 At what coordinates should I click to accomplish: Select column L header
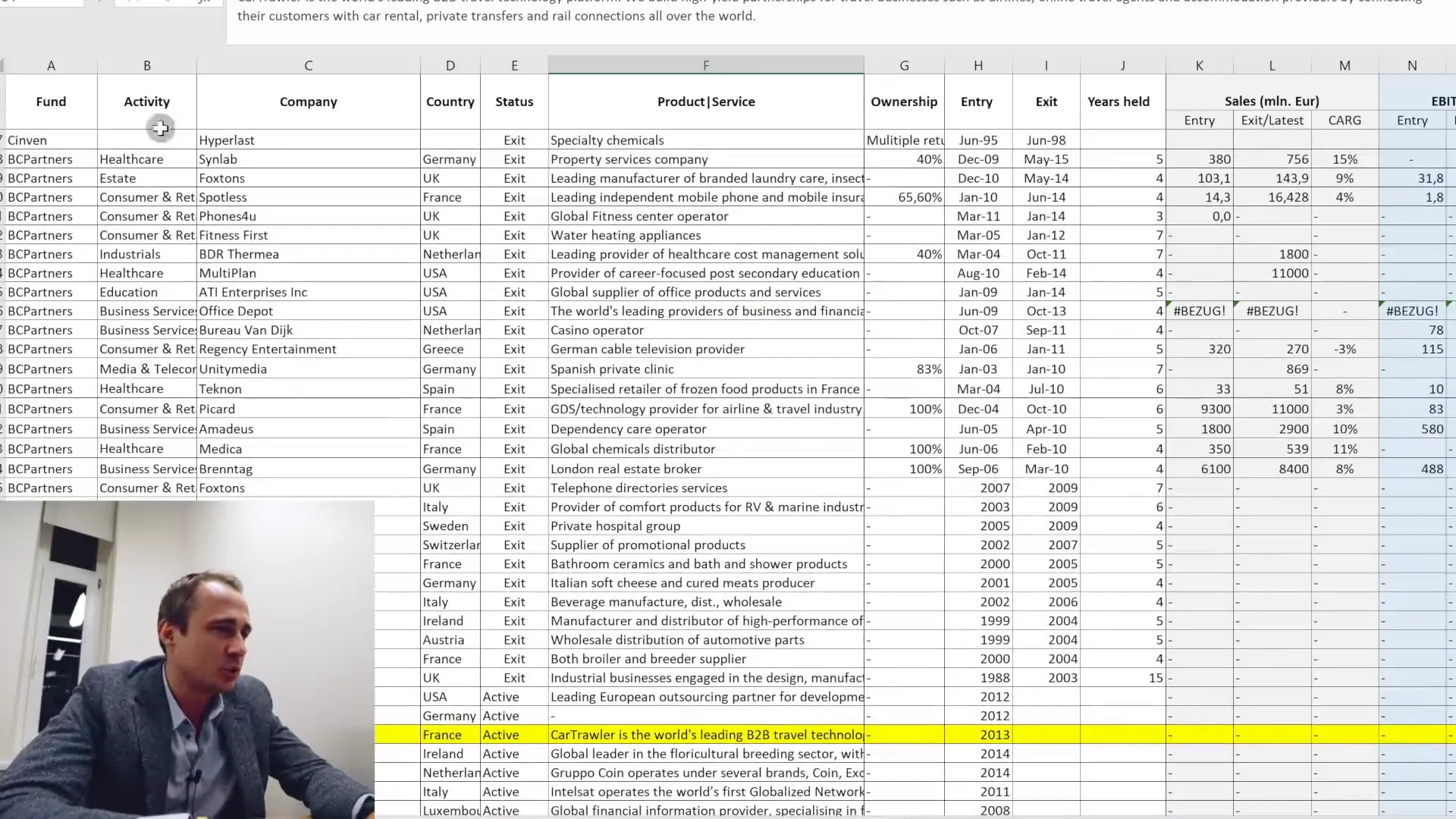tap(1272, 65)
